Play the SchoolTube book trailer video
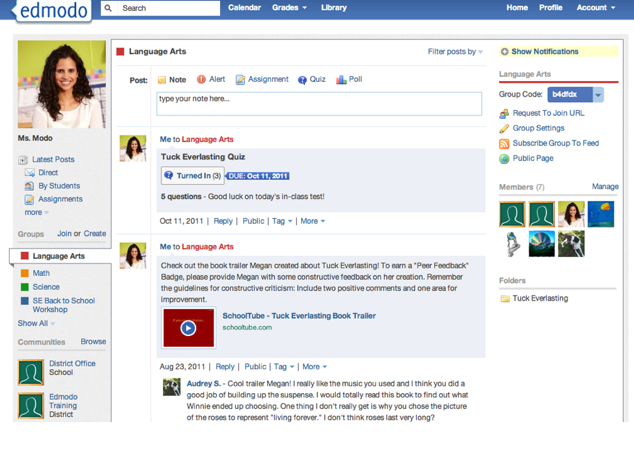 [x=188, y=327]
